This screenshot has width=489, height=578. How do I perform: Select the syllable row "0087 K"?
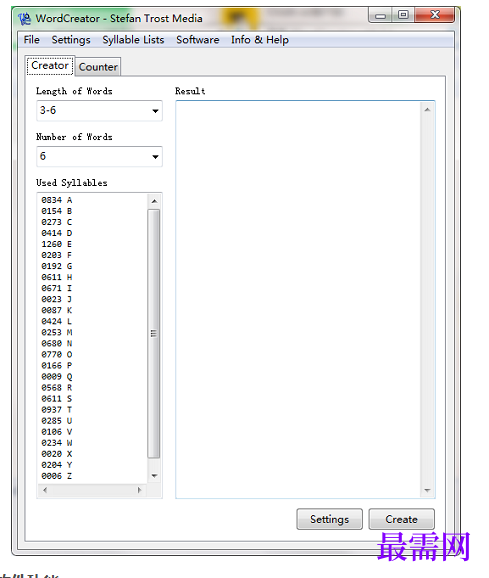coord(57,310)
